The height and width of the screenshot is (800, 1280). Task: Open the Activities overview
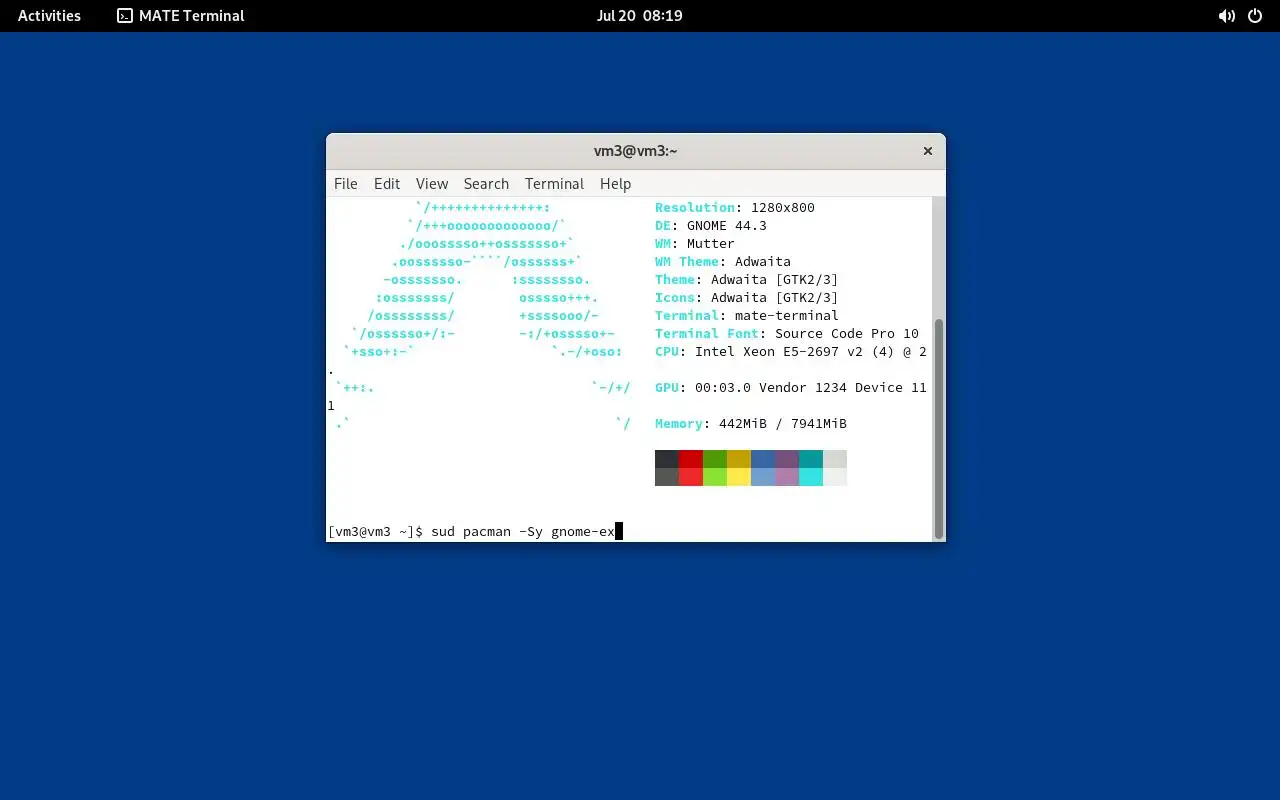click(x=49, y=16)
